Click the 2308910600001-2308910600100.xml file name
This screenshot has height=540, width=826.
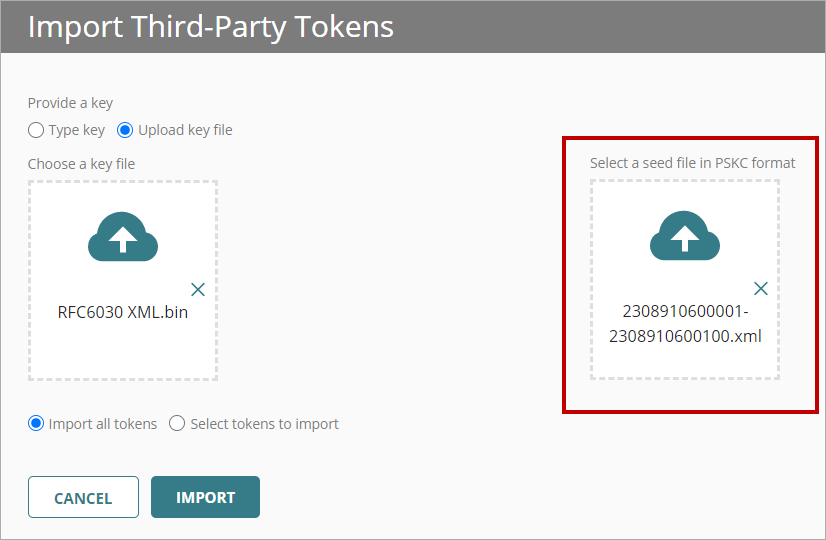[685, 323]
